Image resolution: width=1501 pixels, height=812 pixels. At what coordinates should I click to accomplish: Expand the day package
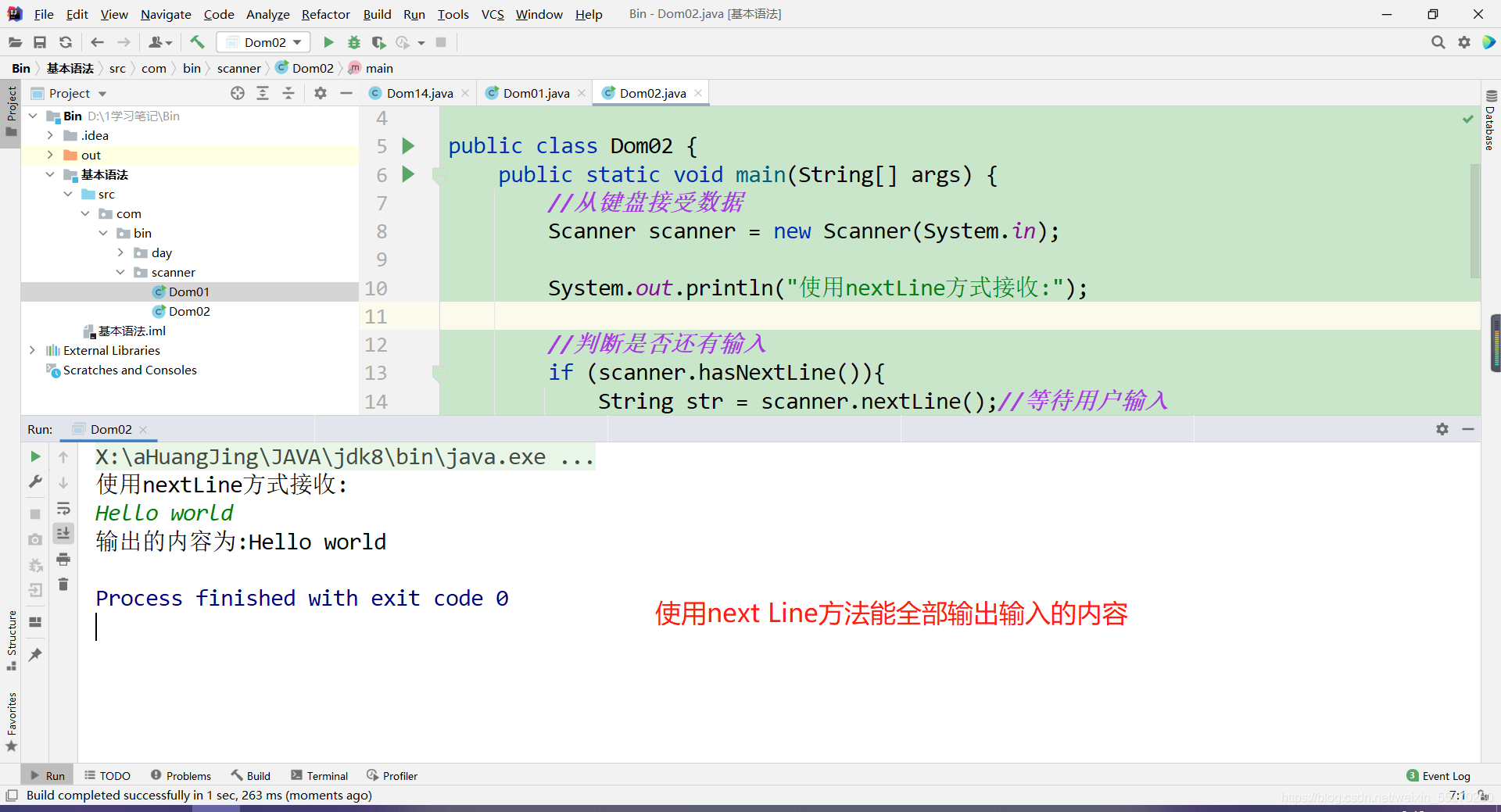pos(120,252)
